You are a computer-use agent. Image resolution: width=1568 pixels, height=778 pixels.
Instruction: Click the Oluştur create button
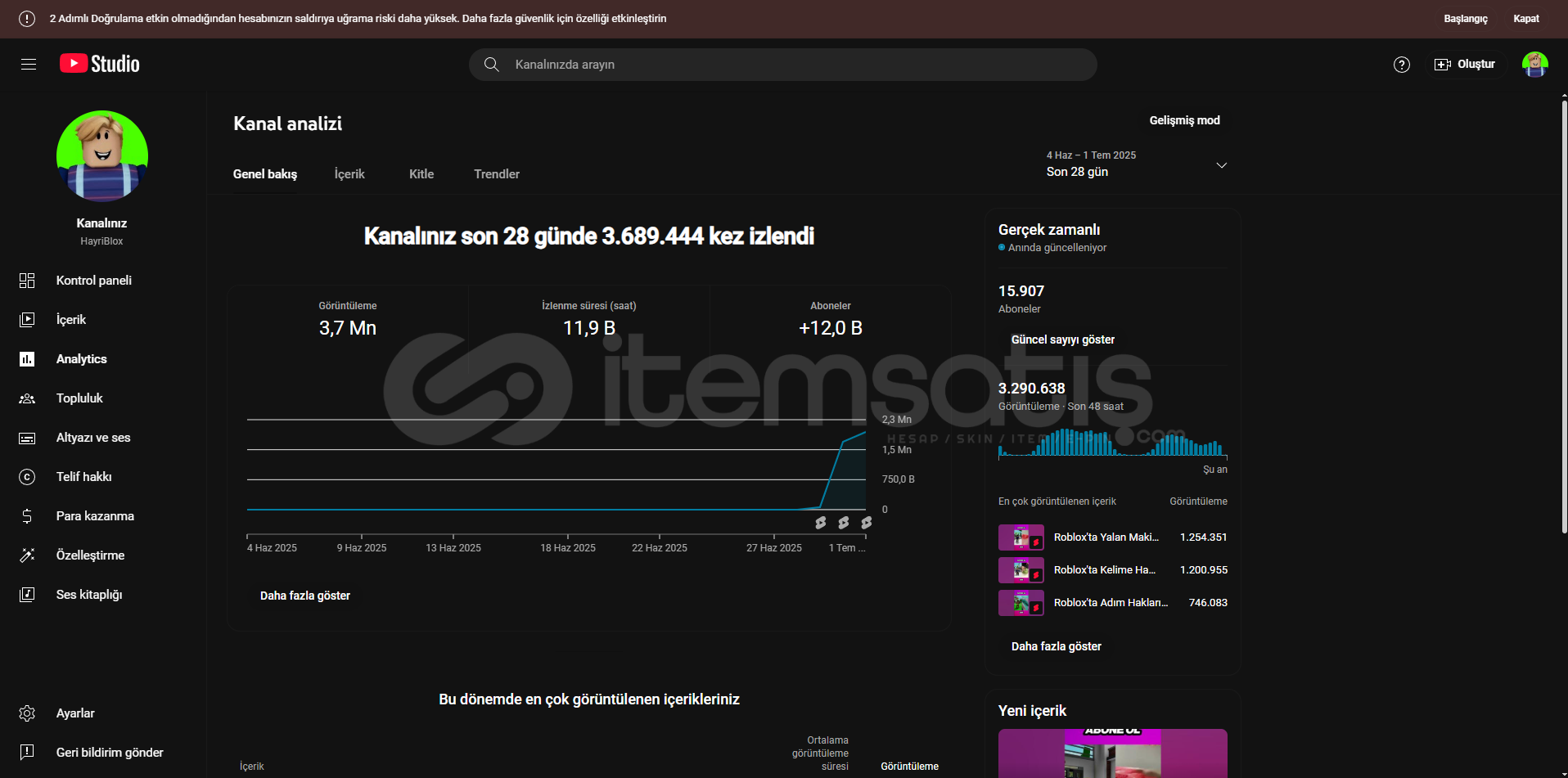click(1465, 65)
